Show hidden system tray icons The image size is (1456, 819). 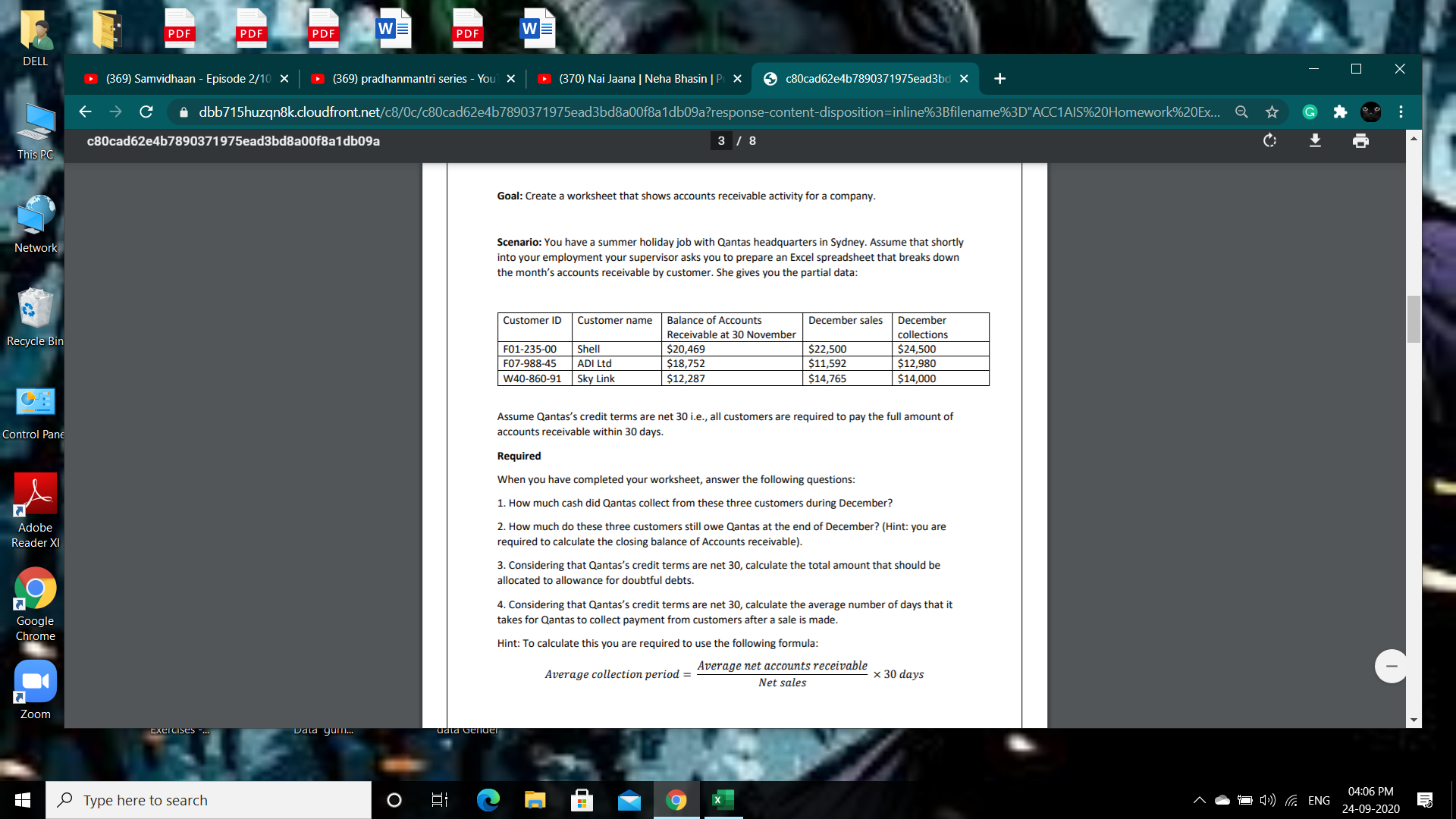pyautogui.click(x=1199, y=800)
